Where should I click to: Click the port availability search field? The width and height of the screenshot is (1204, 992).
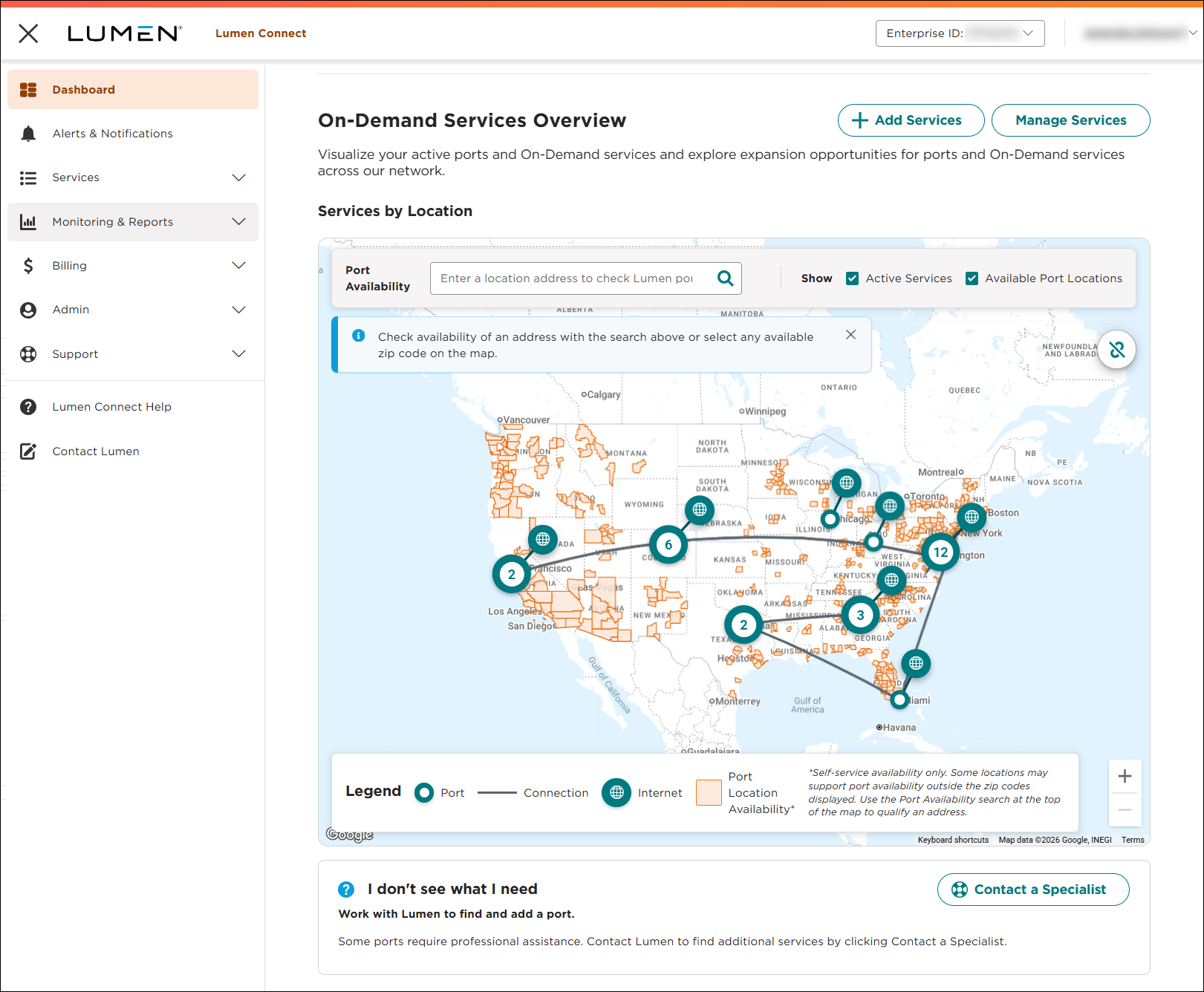576,278
